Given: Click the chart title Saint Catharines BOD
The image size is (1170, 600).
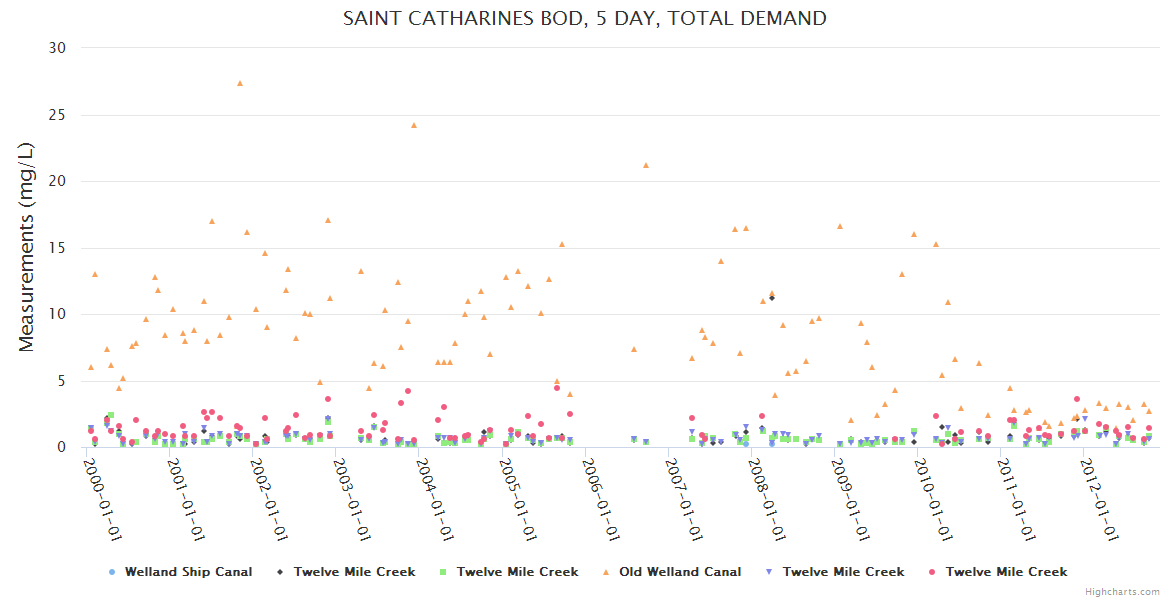Looking at the screenshot, I should pyautogui.click(x=585, y=18).
